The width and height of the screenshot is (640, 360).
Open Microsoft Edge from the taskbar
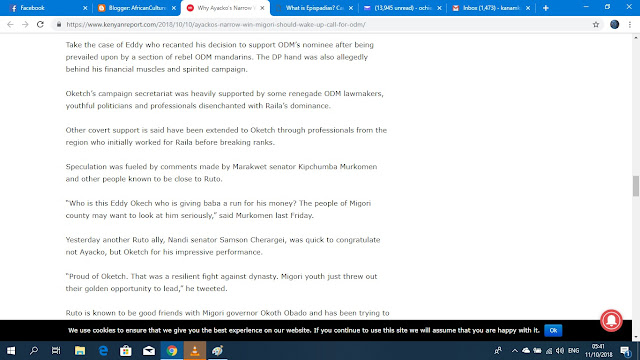103,351
